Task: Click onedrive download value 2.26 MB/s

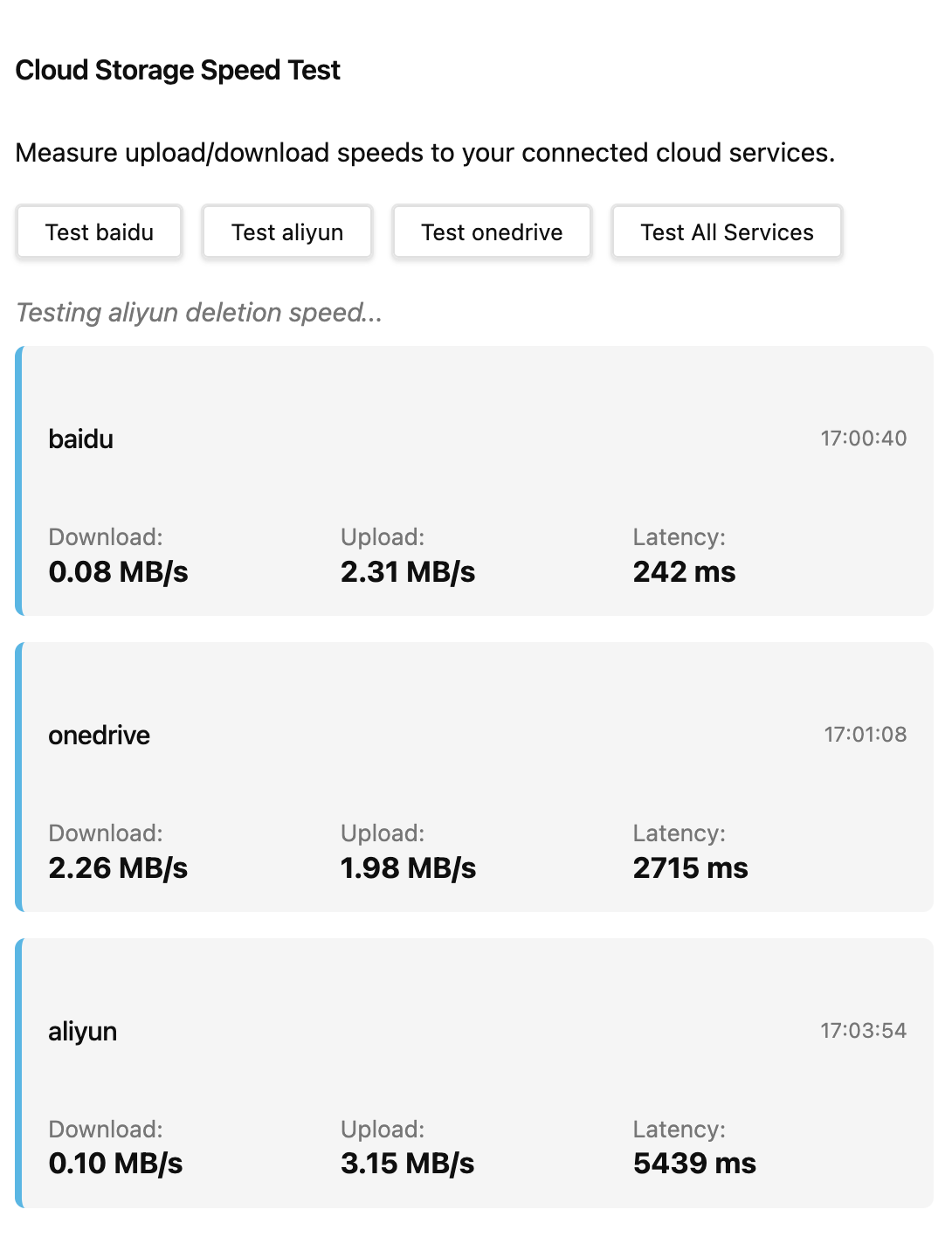Action: pos(119,868)
